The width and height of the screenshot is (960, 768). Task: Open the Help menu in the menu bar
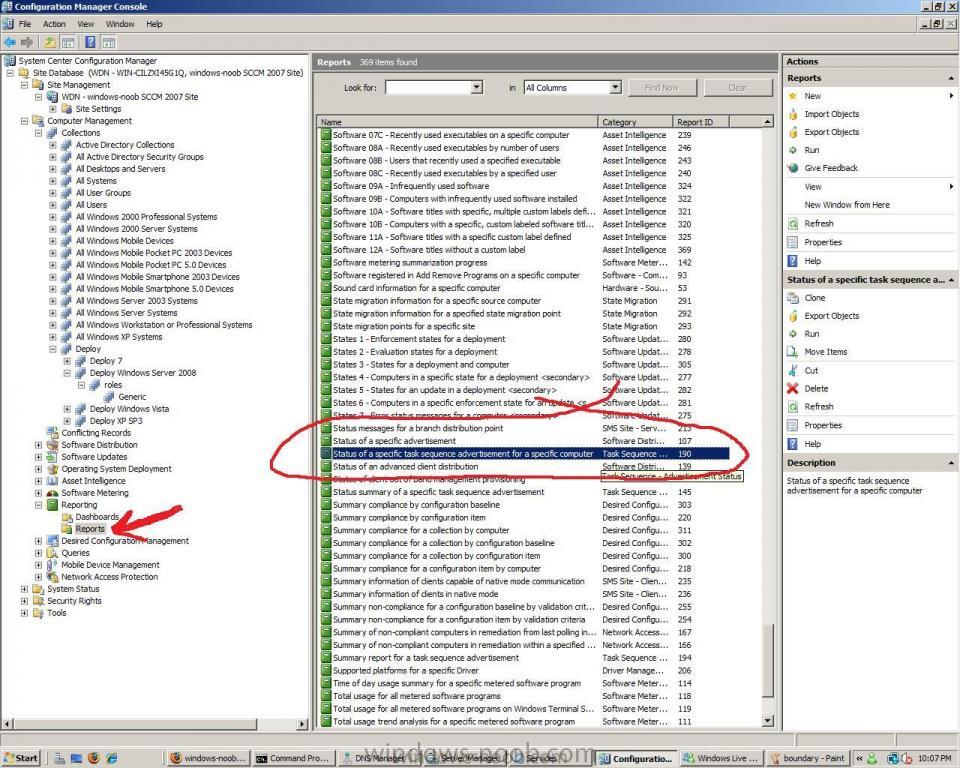[x=154, y=24]
